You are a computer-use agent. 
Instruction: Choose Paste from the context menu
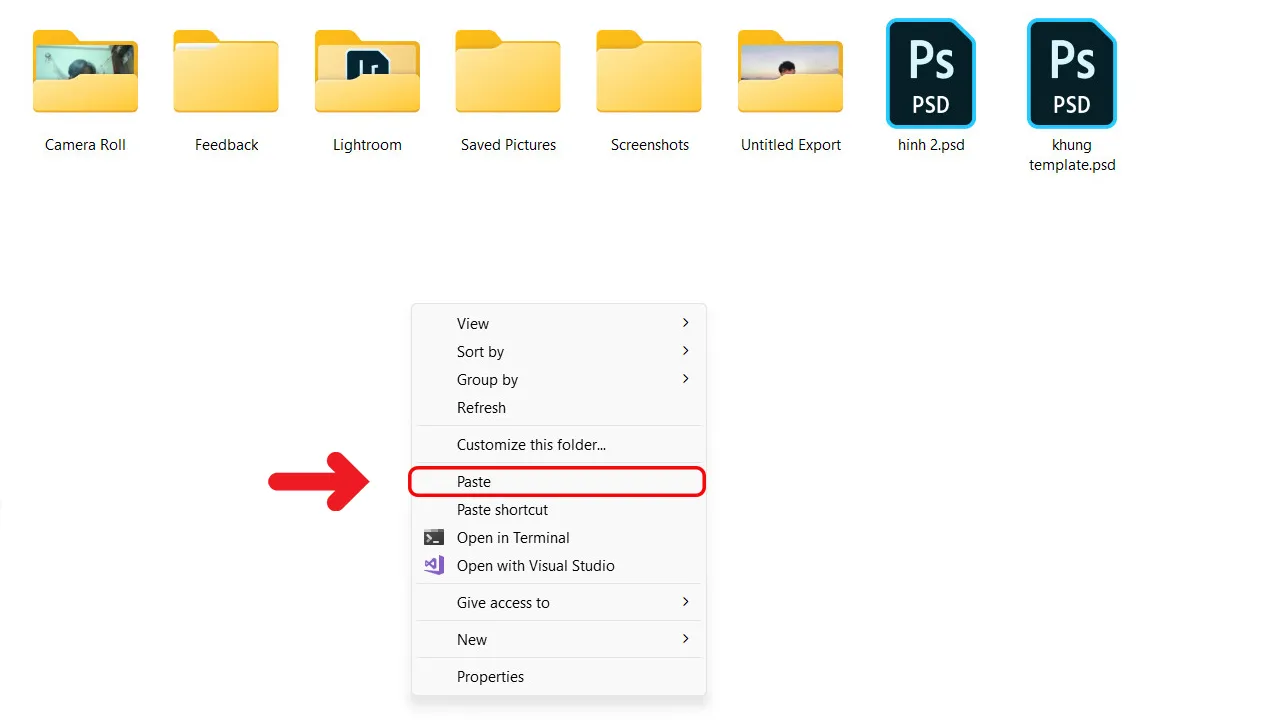click(474, 482)
